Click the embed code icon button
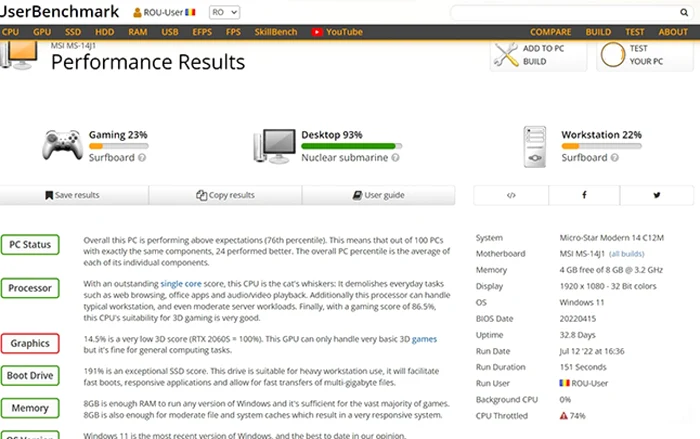This screenshot has width=700, height=439. pos(511,195)
